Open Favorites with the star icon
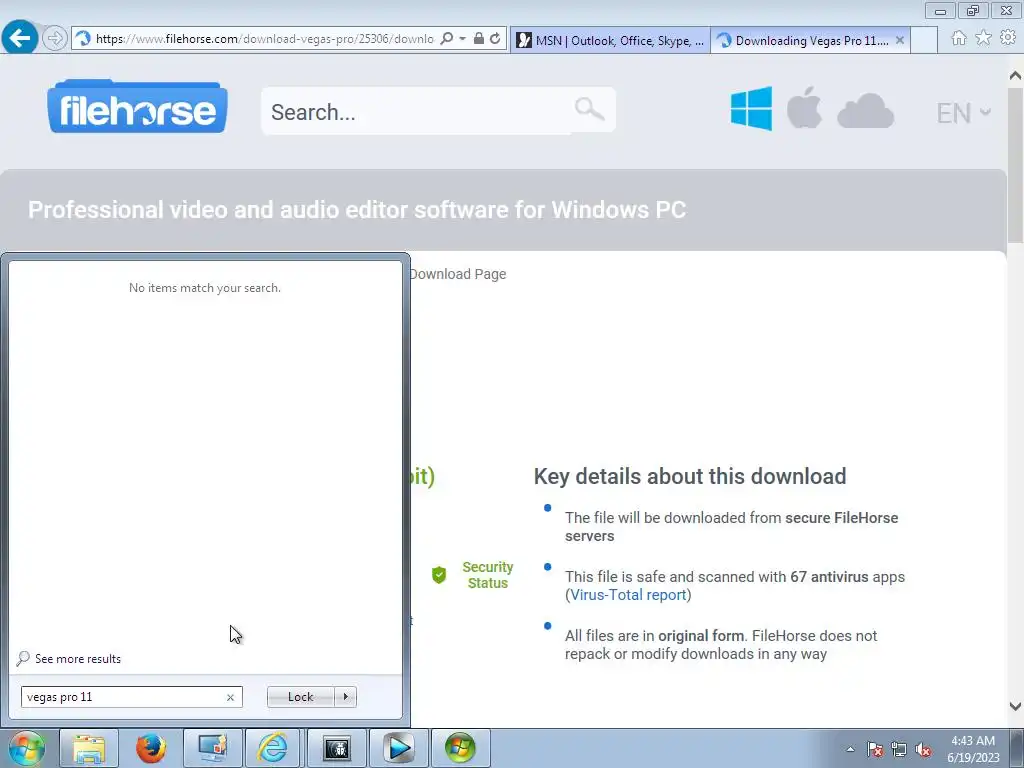1024x768 pixels. pos(983,38)
